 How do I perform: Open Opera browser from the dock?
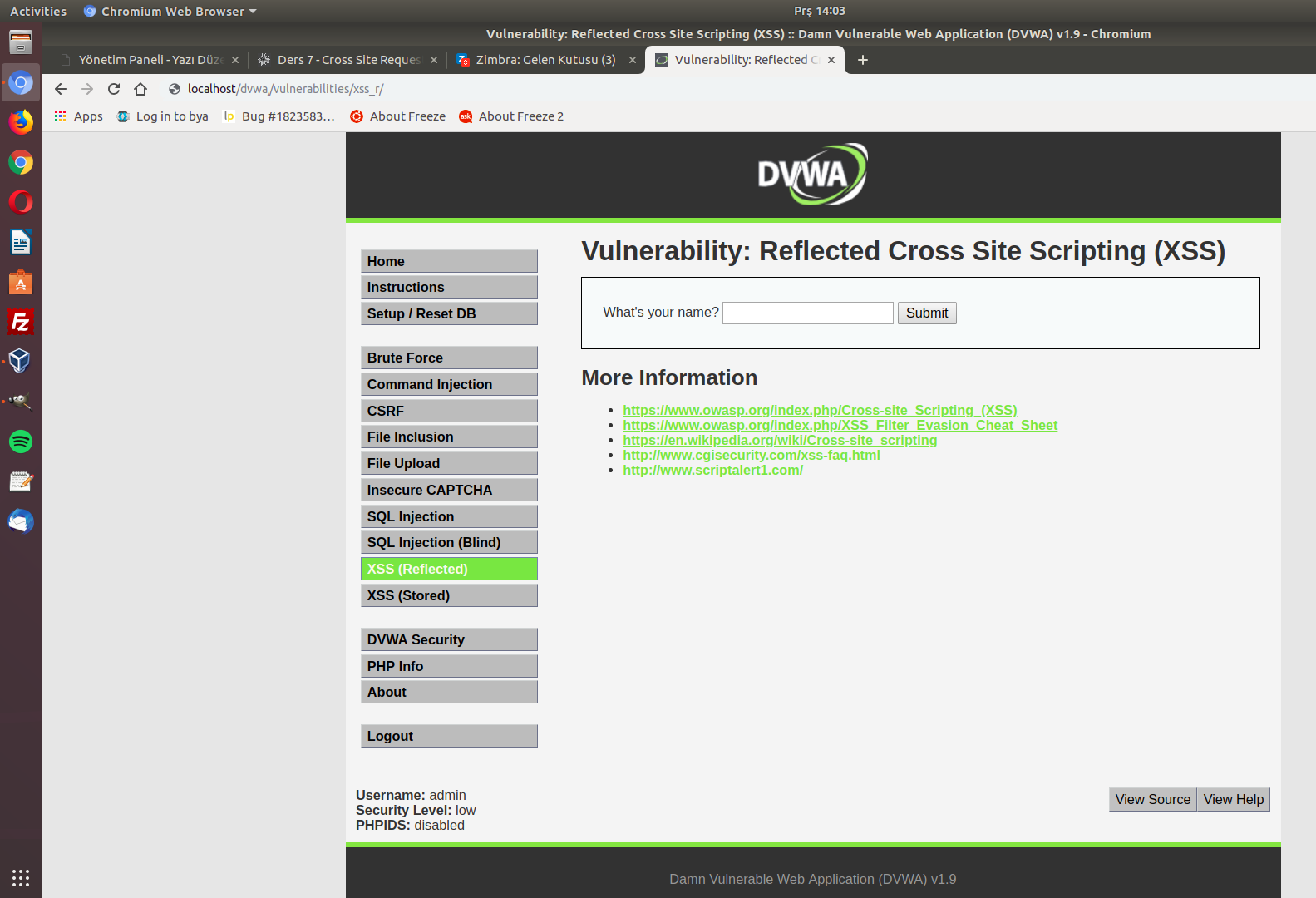(x=21, y=202)
